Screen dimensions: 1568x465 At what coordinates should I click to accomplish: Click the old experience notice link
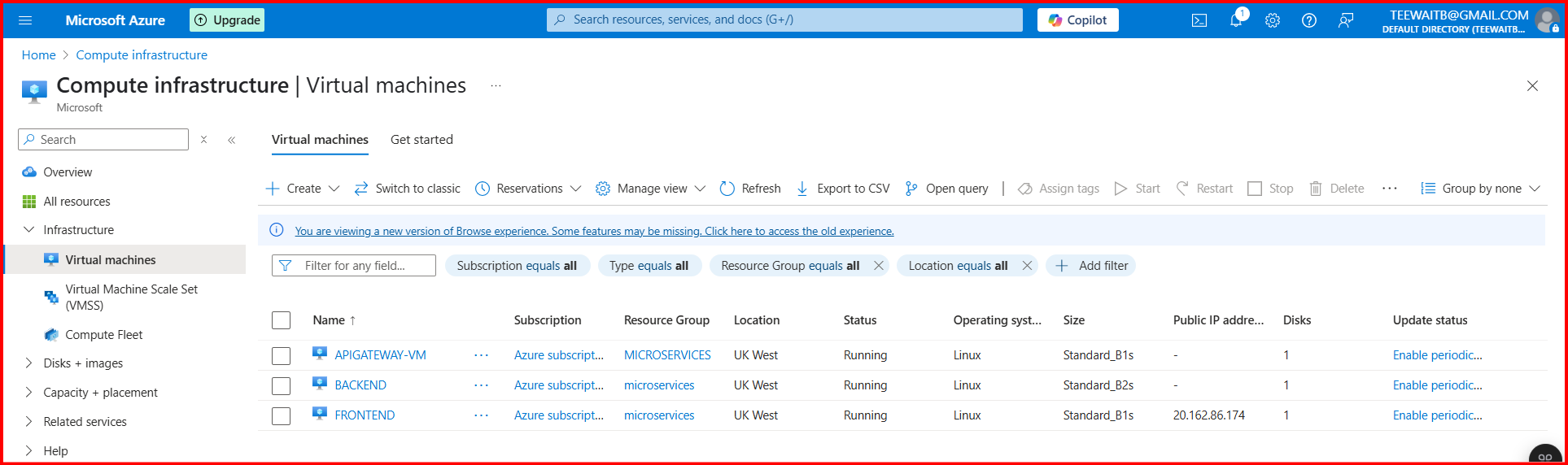pos(594,231)
